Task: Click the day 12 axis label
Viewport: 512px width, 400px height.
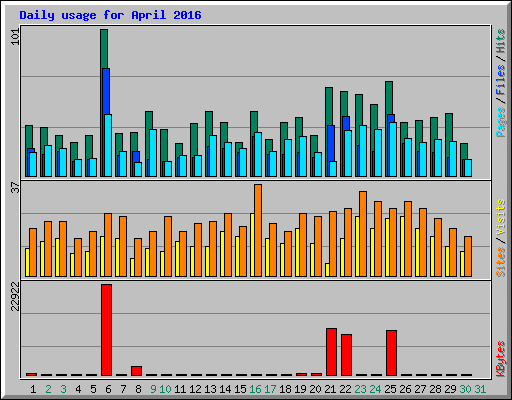Action: click(195, 389)
